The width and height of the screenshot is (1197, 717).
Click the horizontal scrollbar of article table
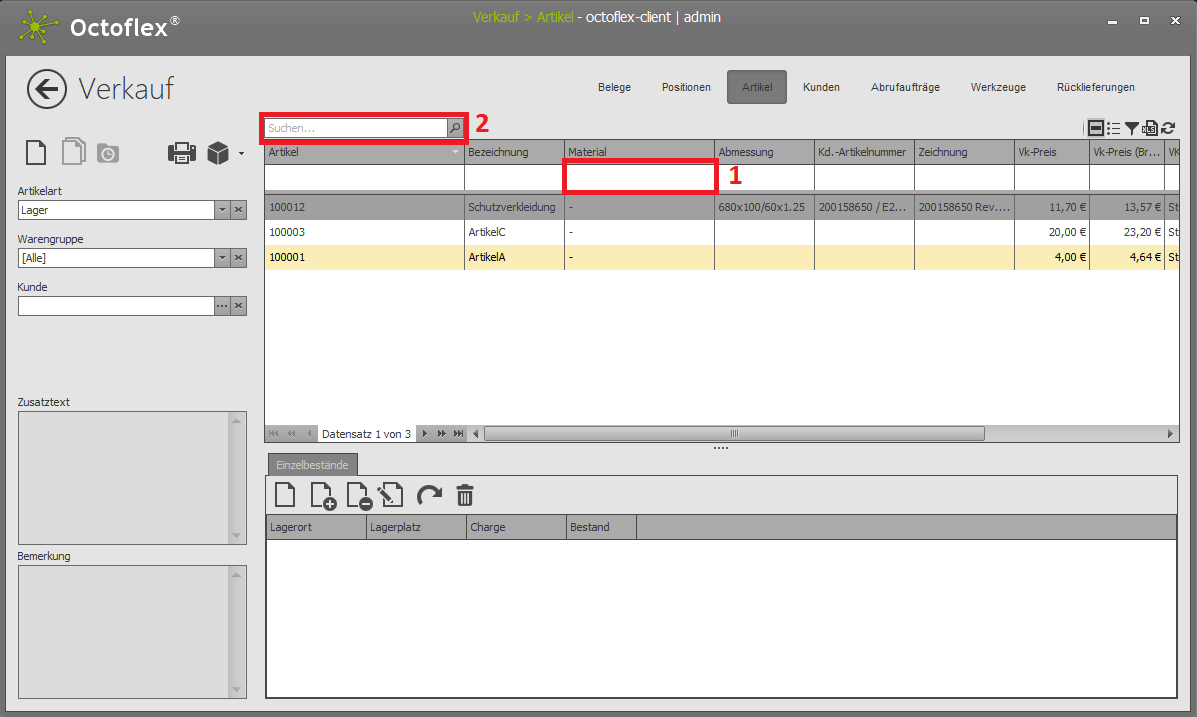pyautogui.click(x=733, y=434)
